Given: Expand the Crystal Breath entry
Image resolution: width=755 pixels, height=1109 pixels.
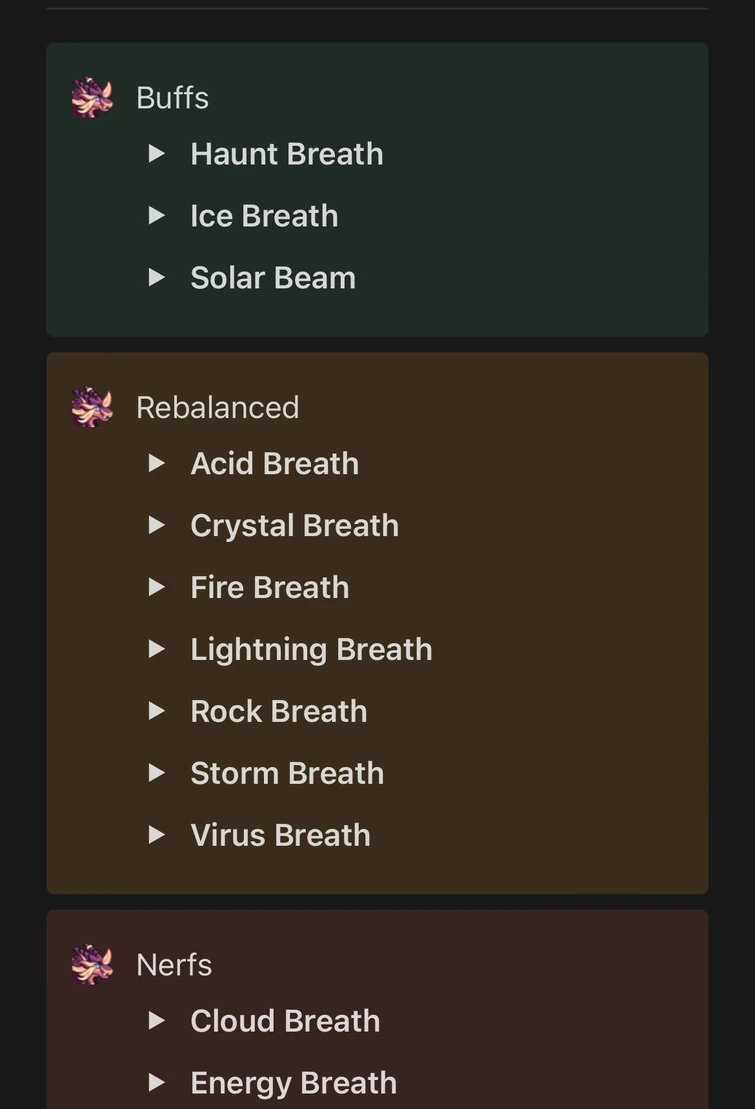Looking at the screenshot, I should [157, 525].
